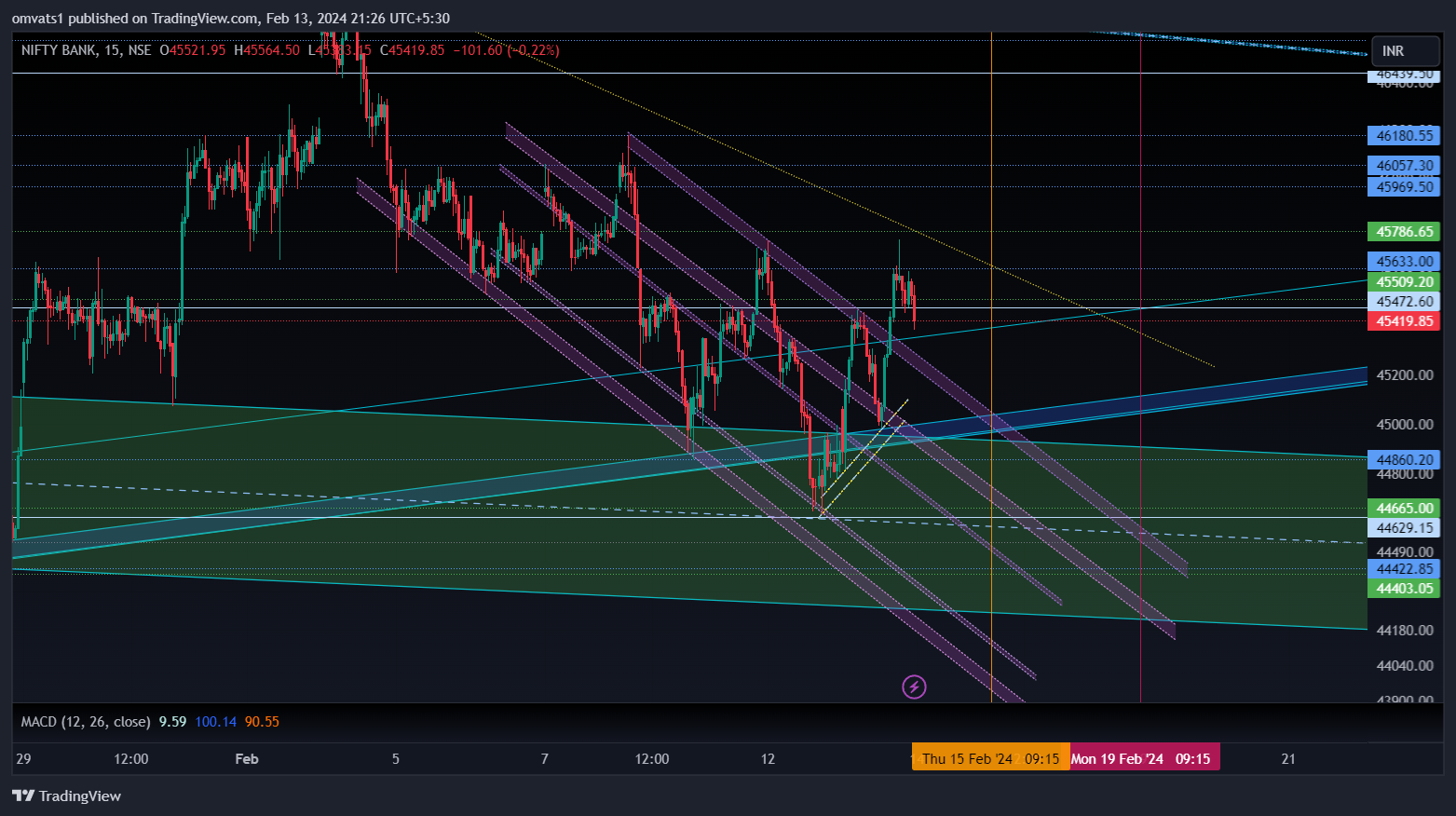The image size is (1456, 816).
Task: Click the 44040.00 price axis value
Action: click(1405, 666)
